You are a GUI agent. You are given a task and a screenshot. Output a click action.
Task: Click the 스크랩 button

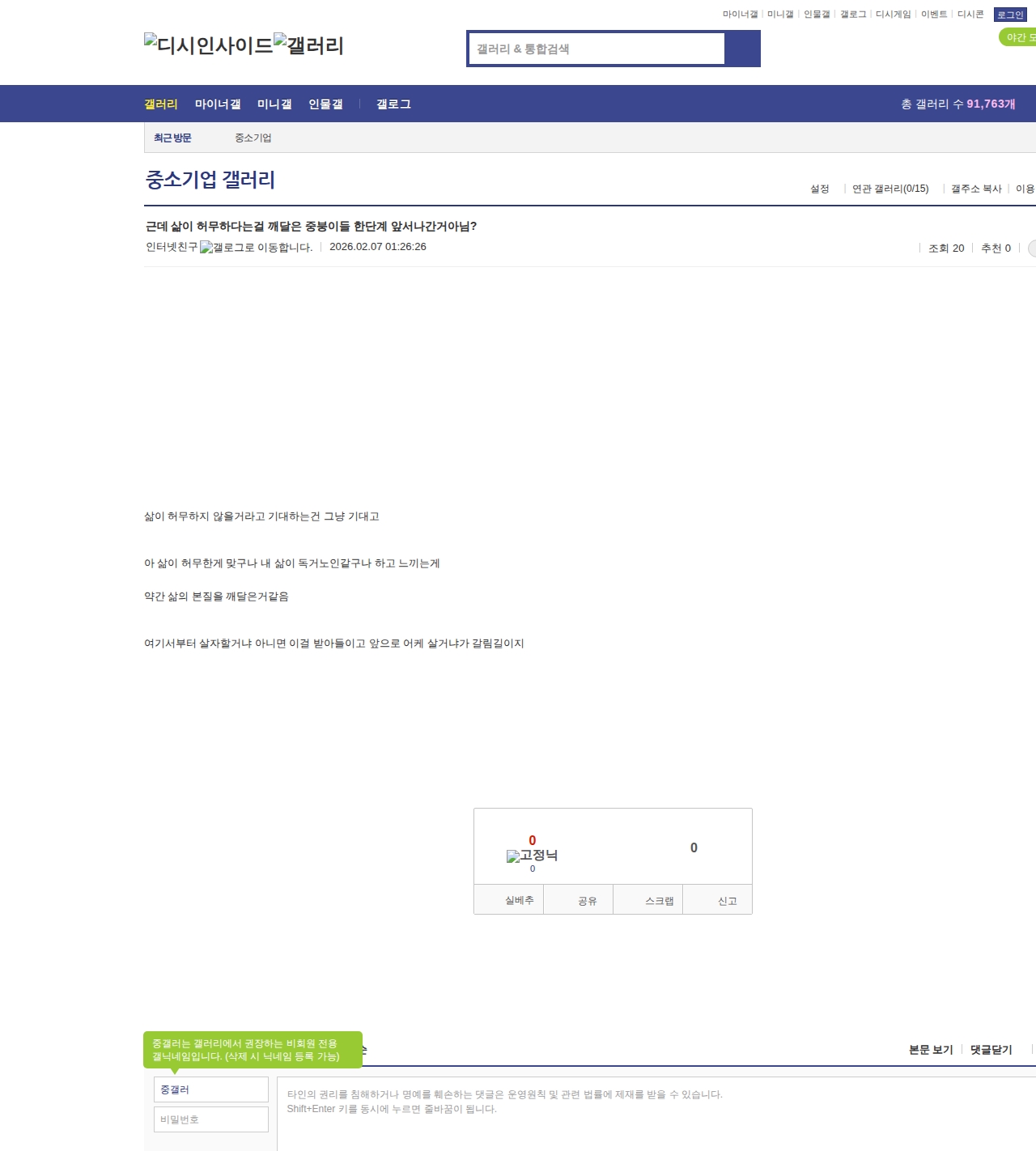click(659, 901)
